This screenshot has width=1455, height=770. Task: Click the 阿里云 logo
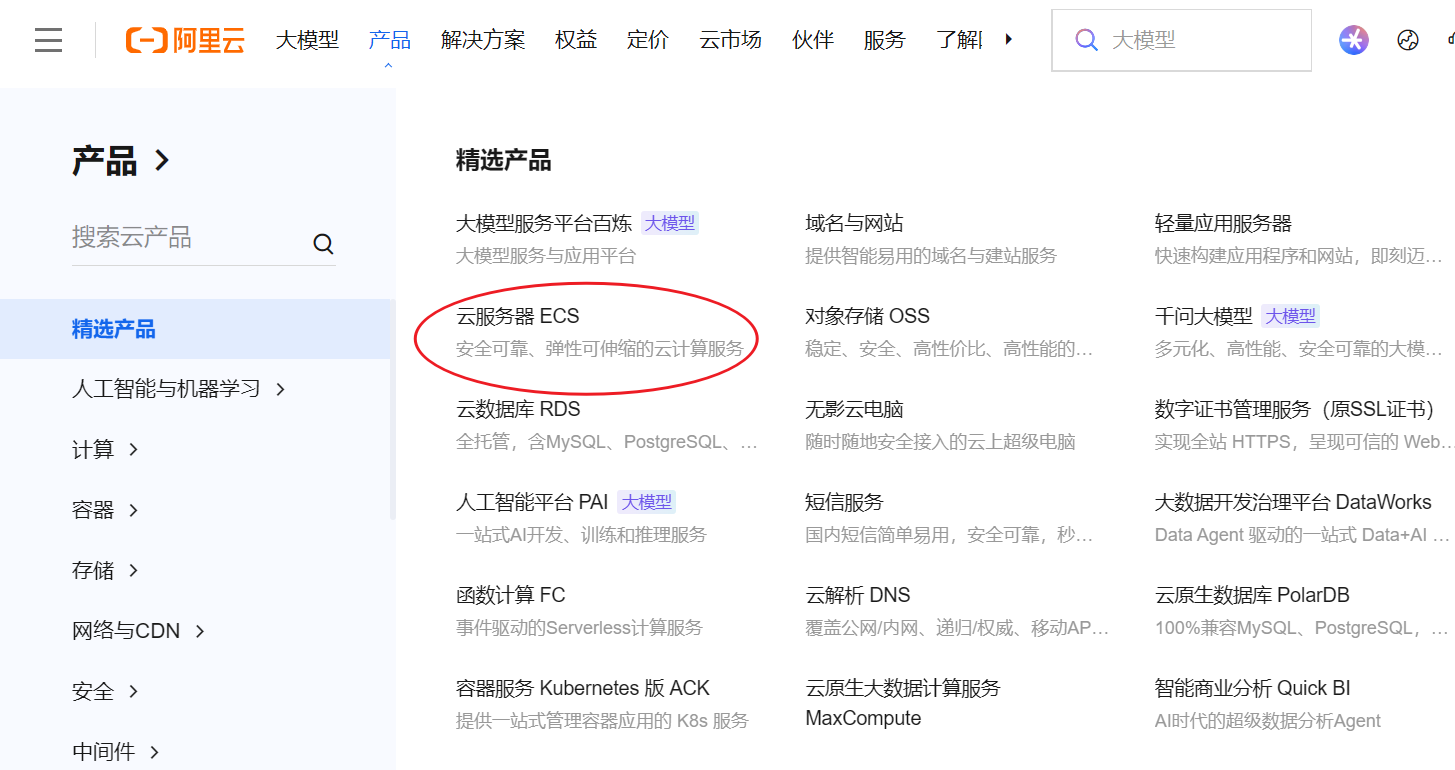[185, 40]
